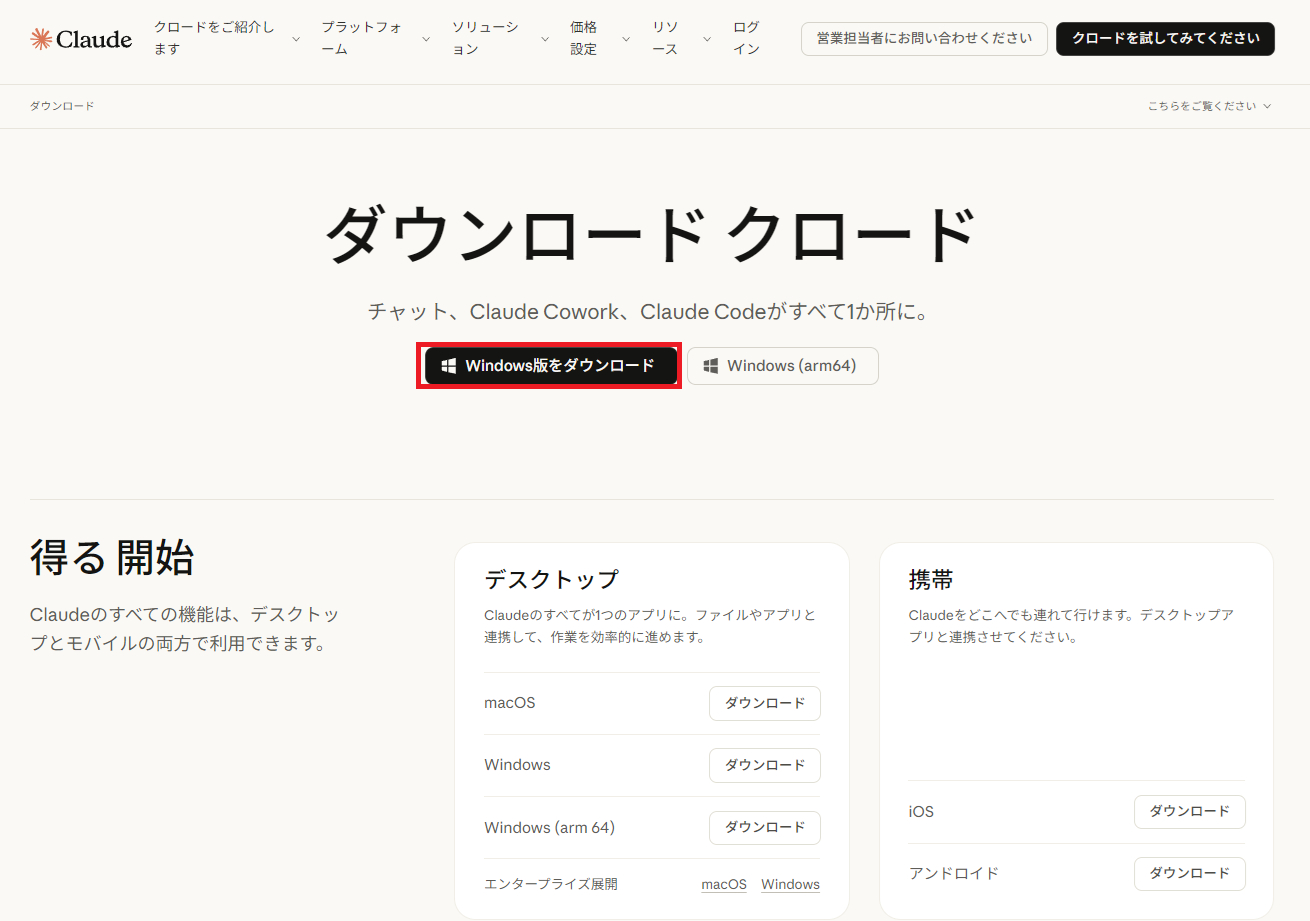Click the デスクトップ card heading
The width and height of the screenshot is (1310, 921).
coord(551,580)
